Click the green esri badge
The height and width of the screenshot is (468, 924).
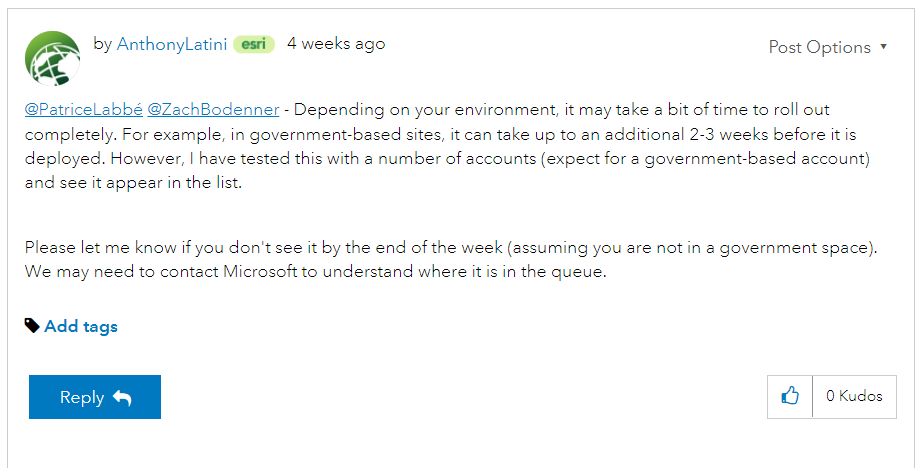pos(254,44)
